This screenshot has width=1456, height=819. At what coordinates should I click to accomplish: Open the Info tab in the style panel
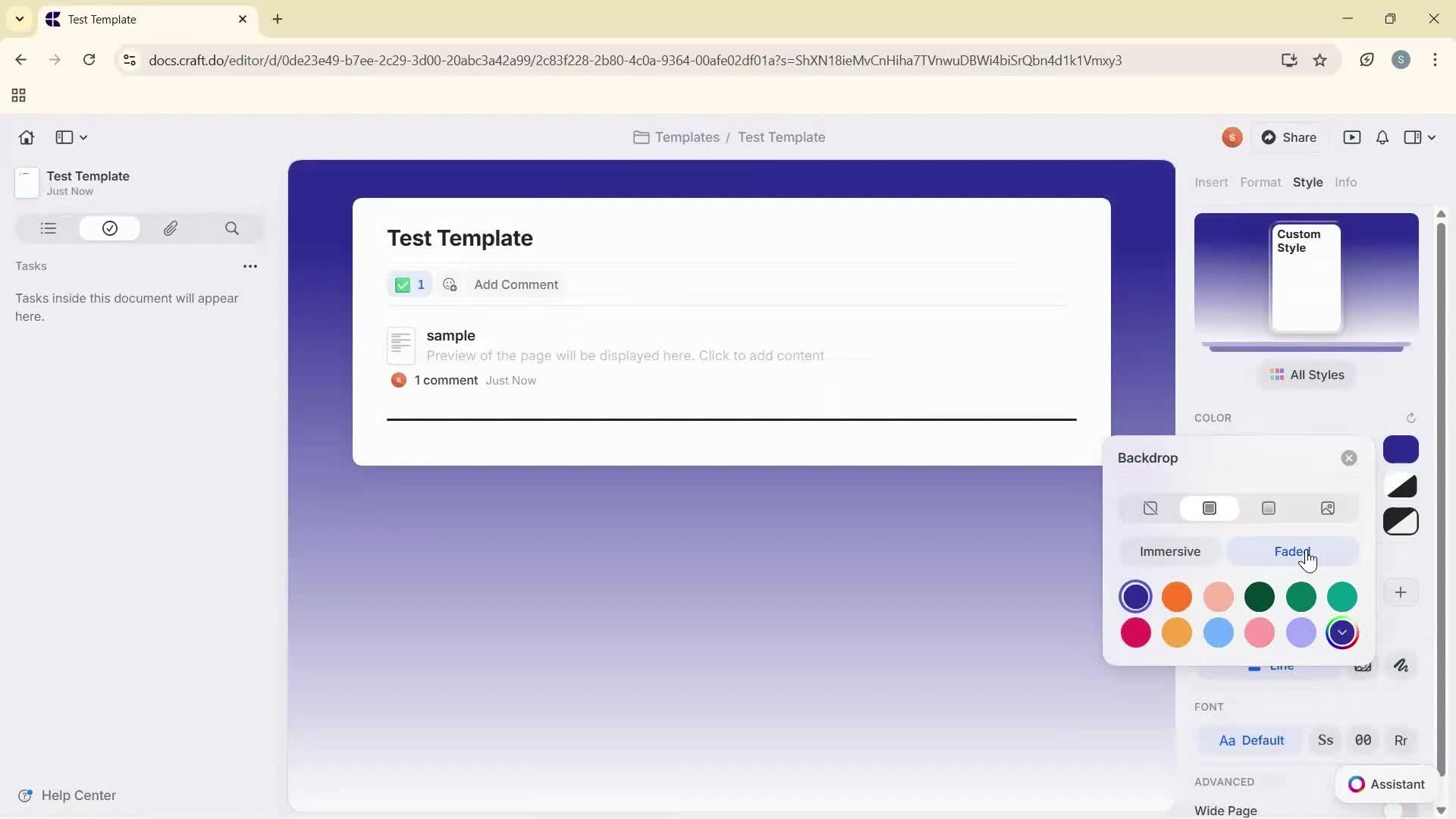click(1346, 182)
